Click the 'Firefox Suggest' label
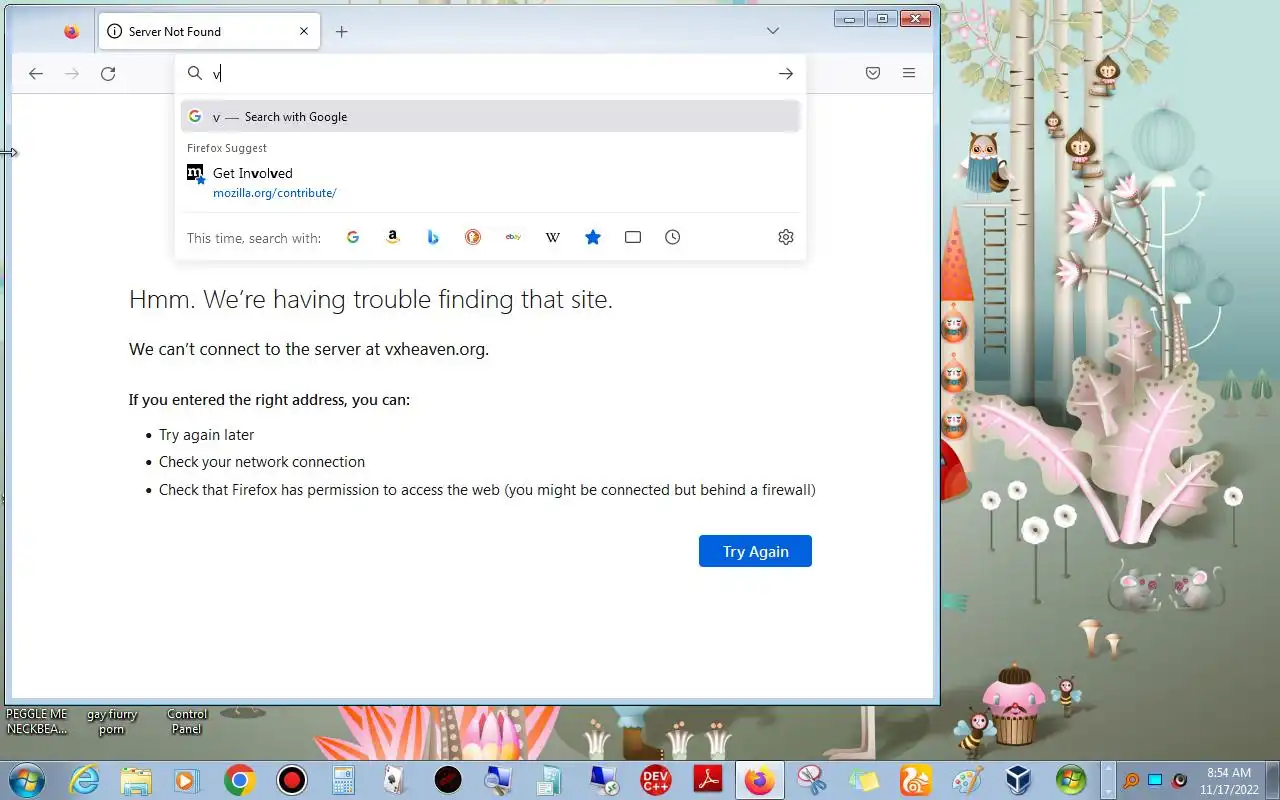 (x=227, y=148)
